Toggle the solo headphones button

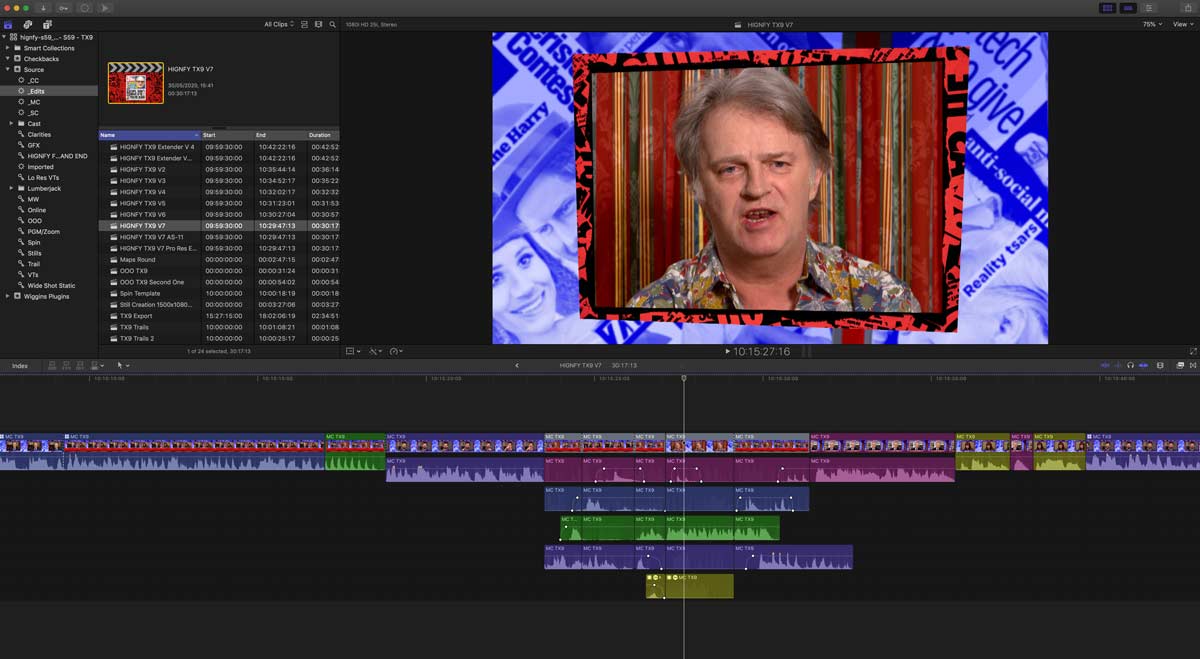[1131, 366]
